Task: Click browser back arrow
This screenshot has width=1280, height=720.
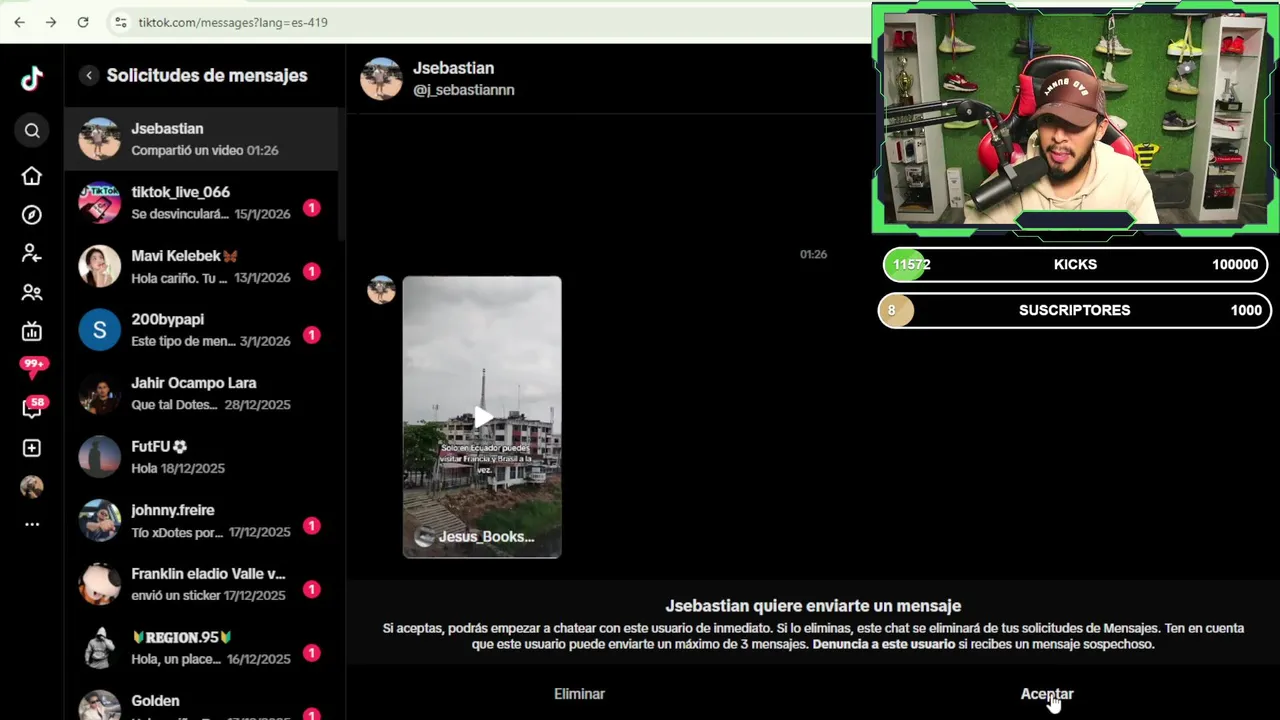Action: [x=19, y=22]
